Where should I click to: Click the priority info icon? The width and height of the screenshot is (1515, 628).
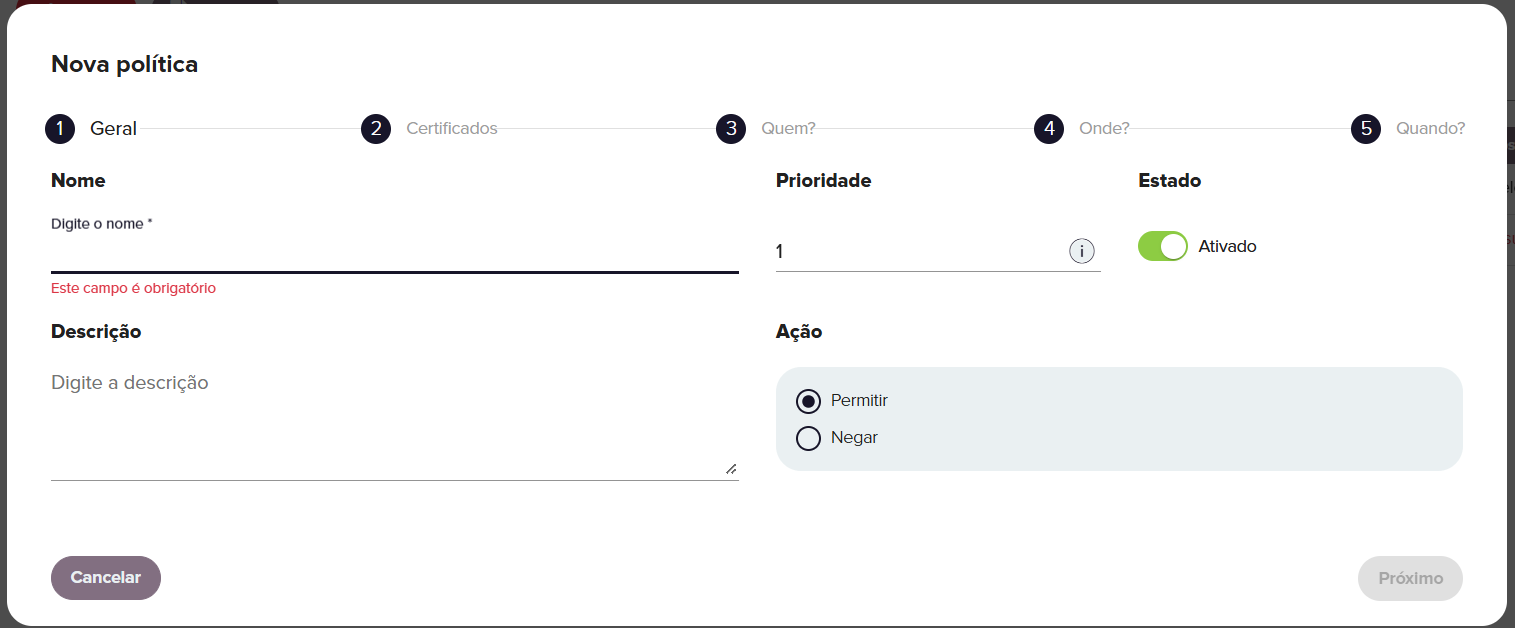coord(1082,251)
